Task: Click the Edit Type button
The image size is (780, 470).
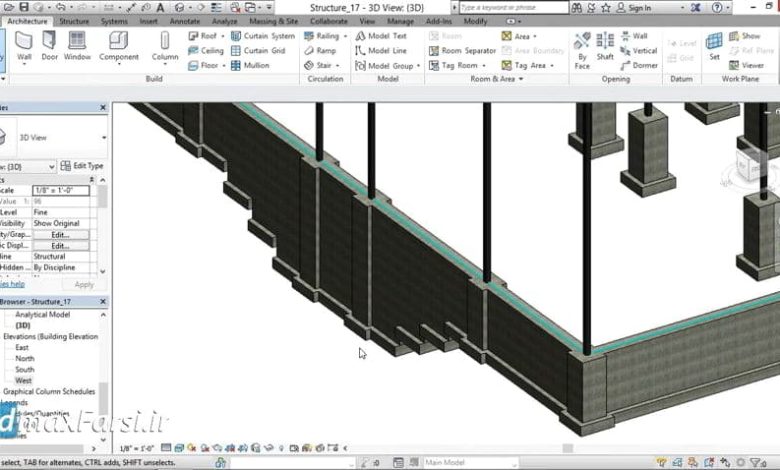Action: [82, 166]
